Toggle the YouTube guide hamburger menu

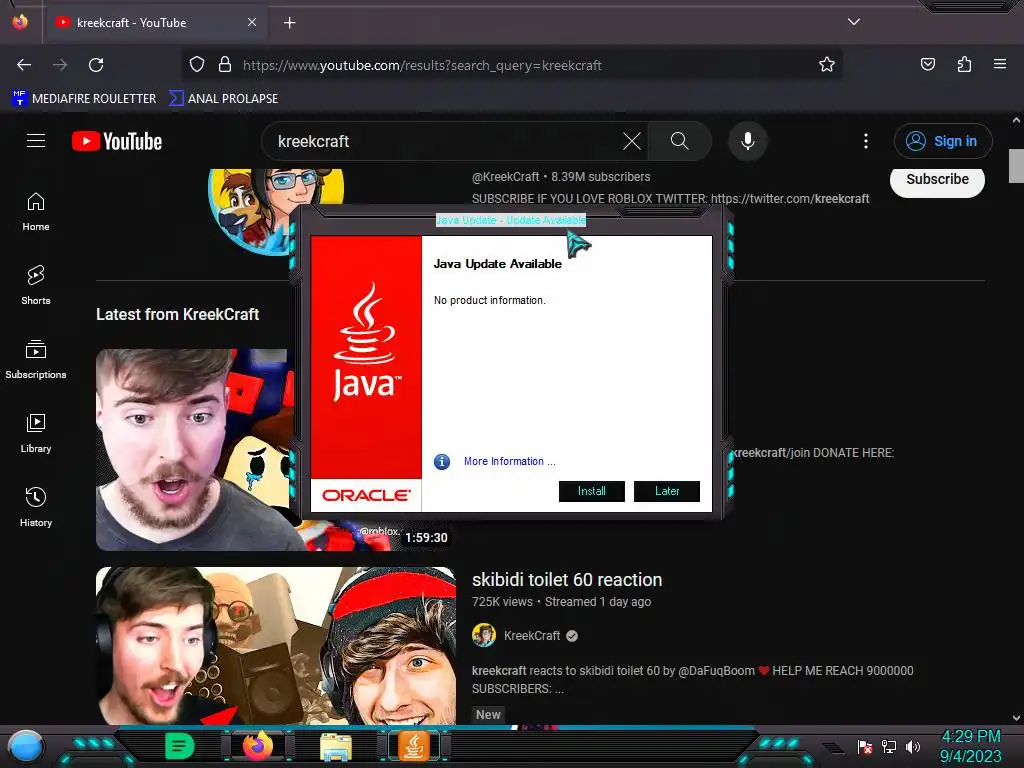pos(36,140)
